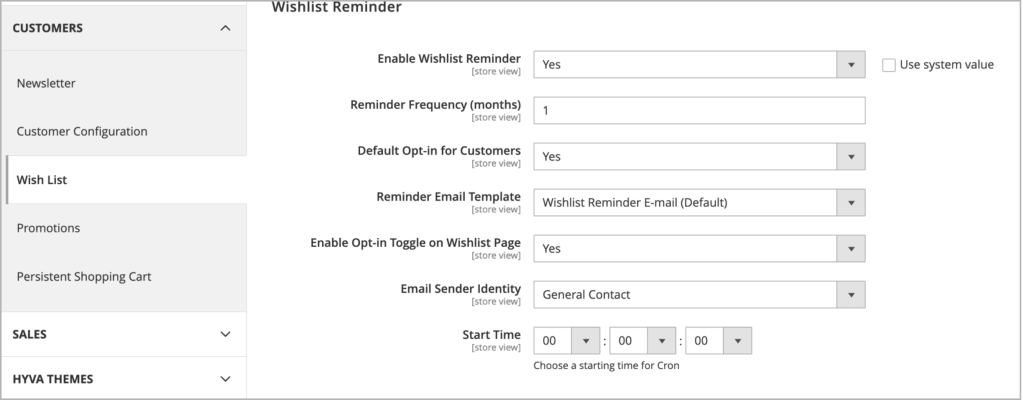Viewport: 1024px width, 400px height.
Task: Open the Start Time seconds dropdown
Action: pos(718,341)
